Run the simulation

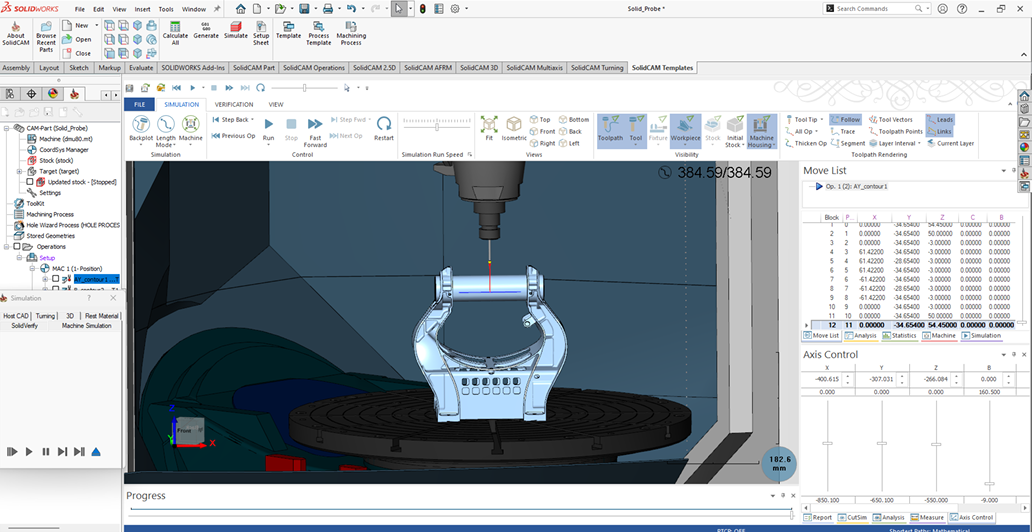tap(269, 128)
